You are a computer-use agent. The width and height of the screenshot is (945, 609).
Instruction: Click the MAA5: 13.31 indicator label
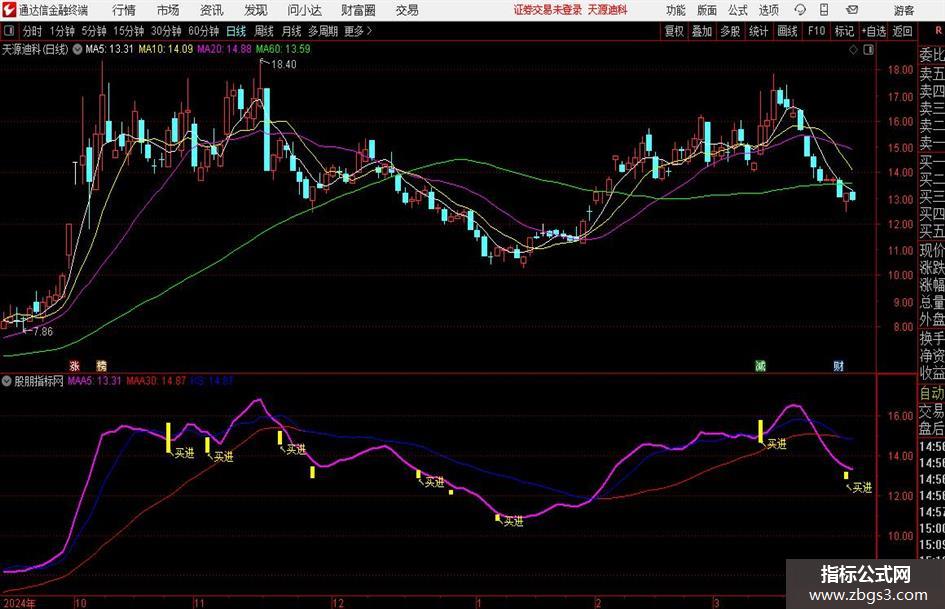95,381
